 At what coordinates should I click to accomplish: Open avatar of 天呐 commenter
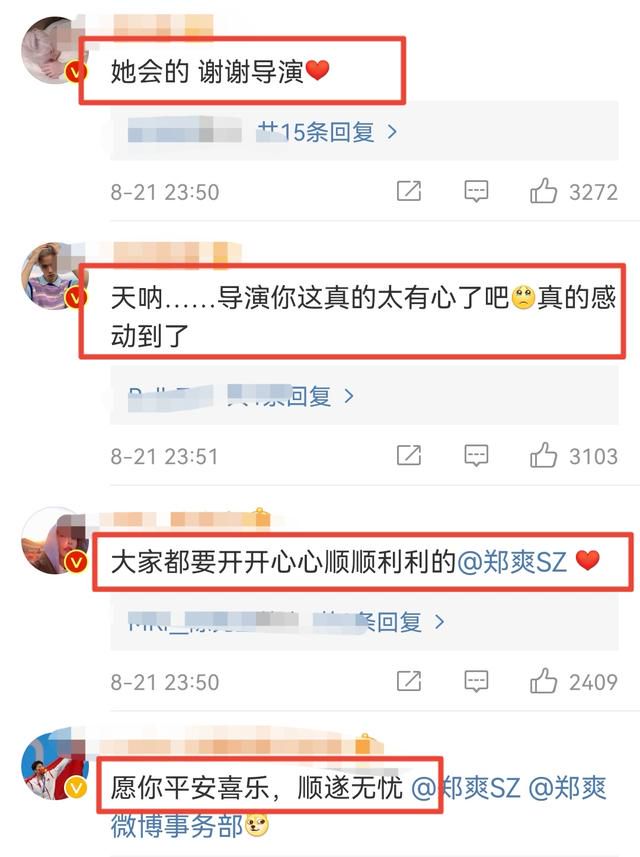click(x=54, y=276)
